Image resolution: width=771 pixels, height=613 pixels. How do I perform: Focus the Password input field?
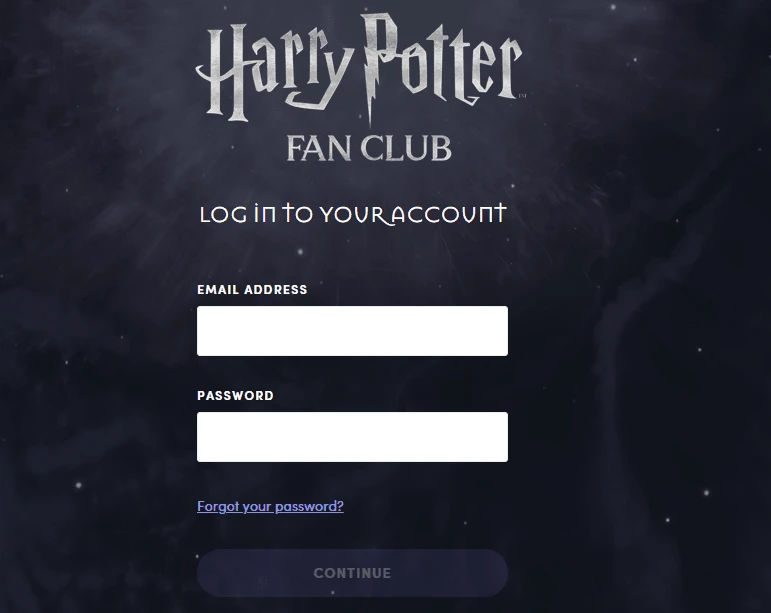click(x=352, y=437)
